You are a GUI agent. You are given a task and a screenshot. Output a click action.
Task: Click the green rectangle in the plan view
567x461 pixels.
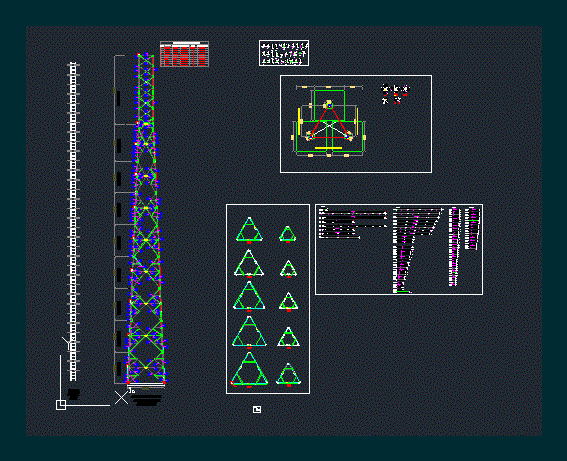pyautogui.click(x=329, y=105)
